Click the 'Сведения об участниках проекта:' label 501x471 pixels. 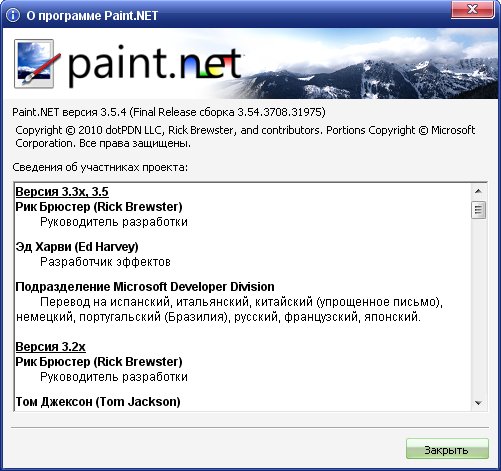click(100, 167)
